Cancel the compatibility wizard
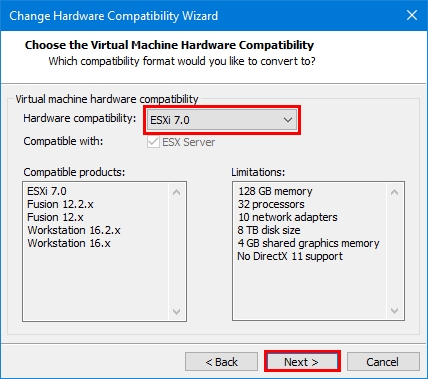428x379 pixels. point(383,362)
